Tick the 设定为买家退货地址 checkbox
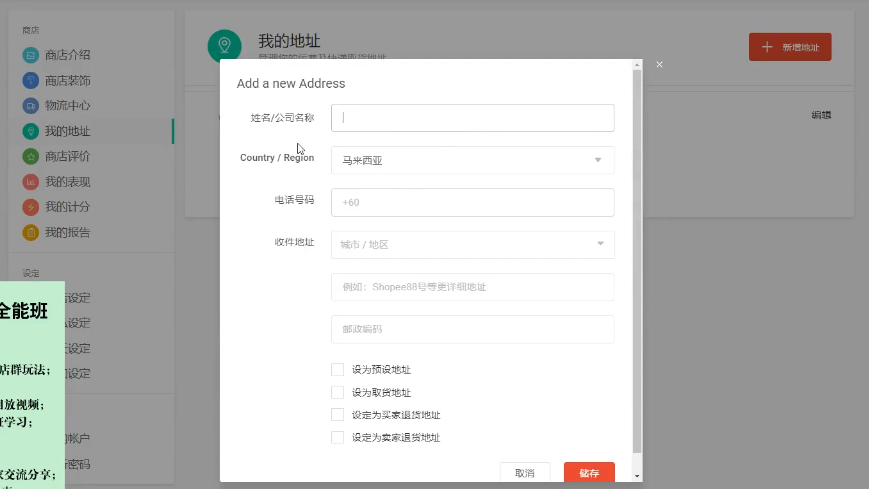 point(338,415)
